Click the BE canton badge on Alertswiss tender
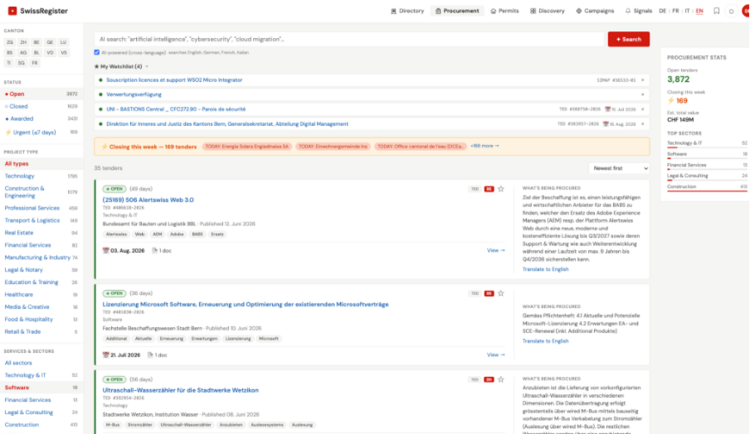 tap(488, 189)
